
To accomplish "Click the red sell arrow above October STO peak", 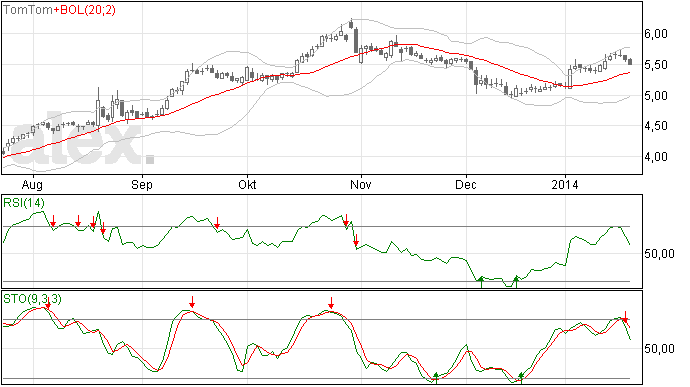I will pos(331,303).
